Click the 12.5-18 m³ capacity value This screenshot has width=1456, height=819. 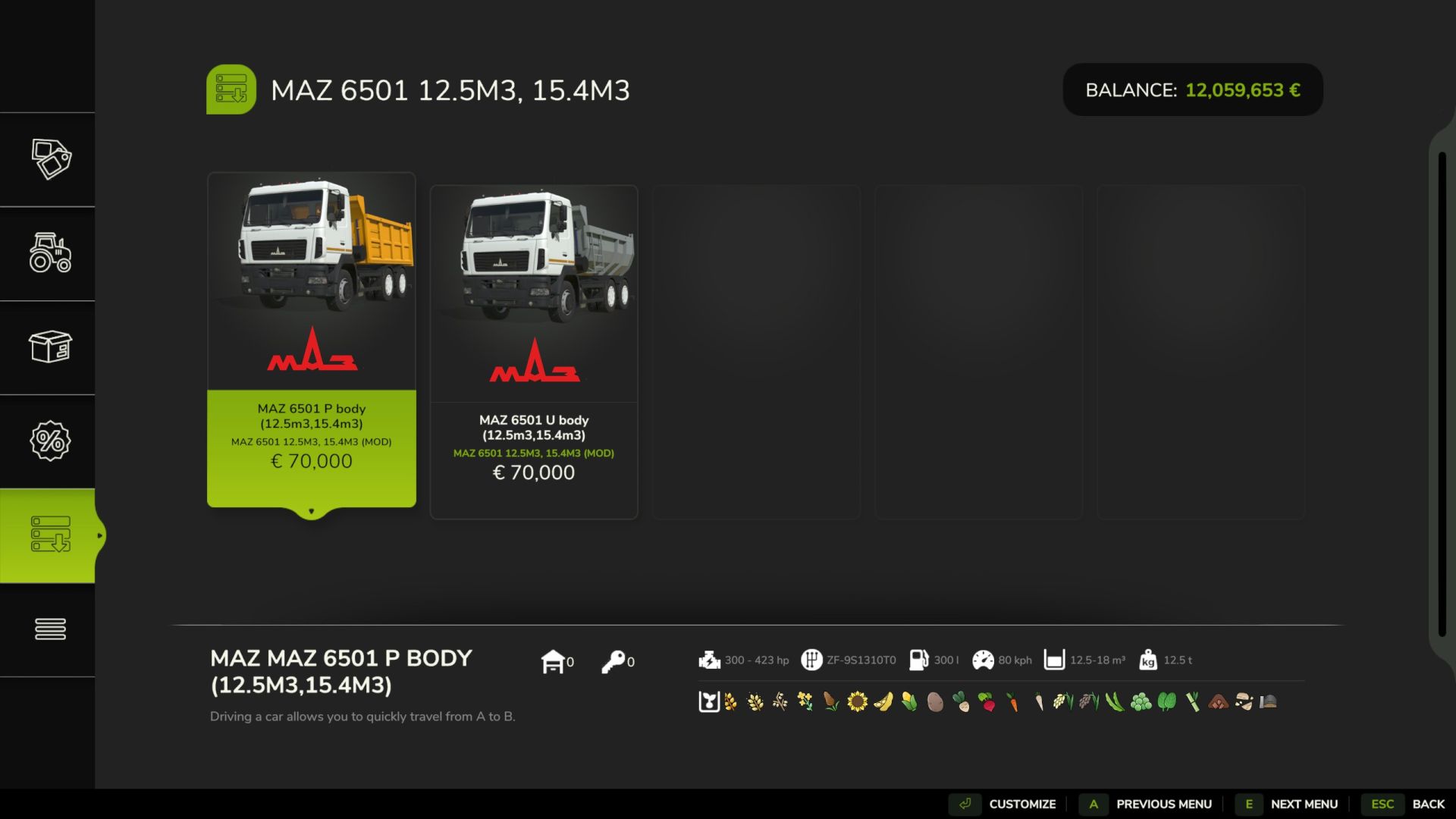(1098, 660)
